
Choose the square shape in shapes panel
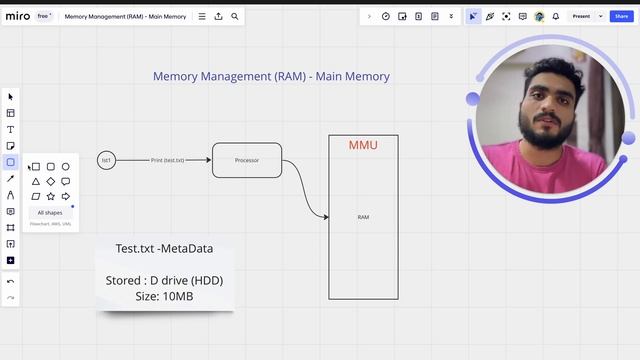(x=36, y=167)
